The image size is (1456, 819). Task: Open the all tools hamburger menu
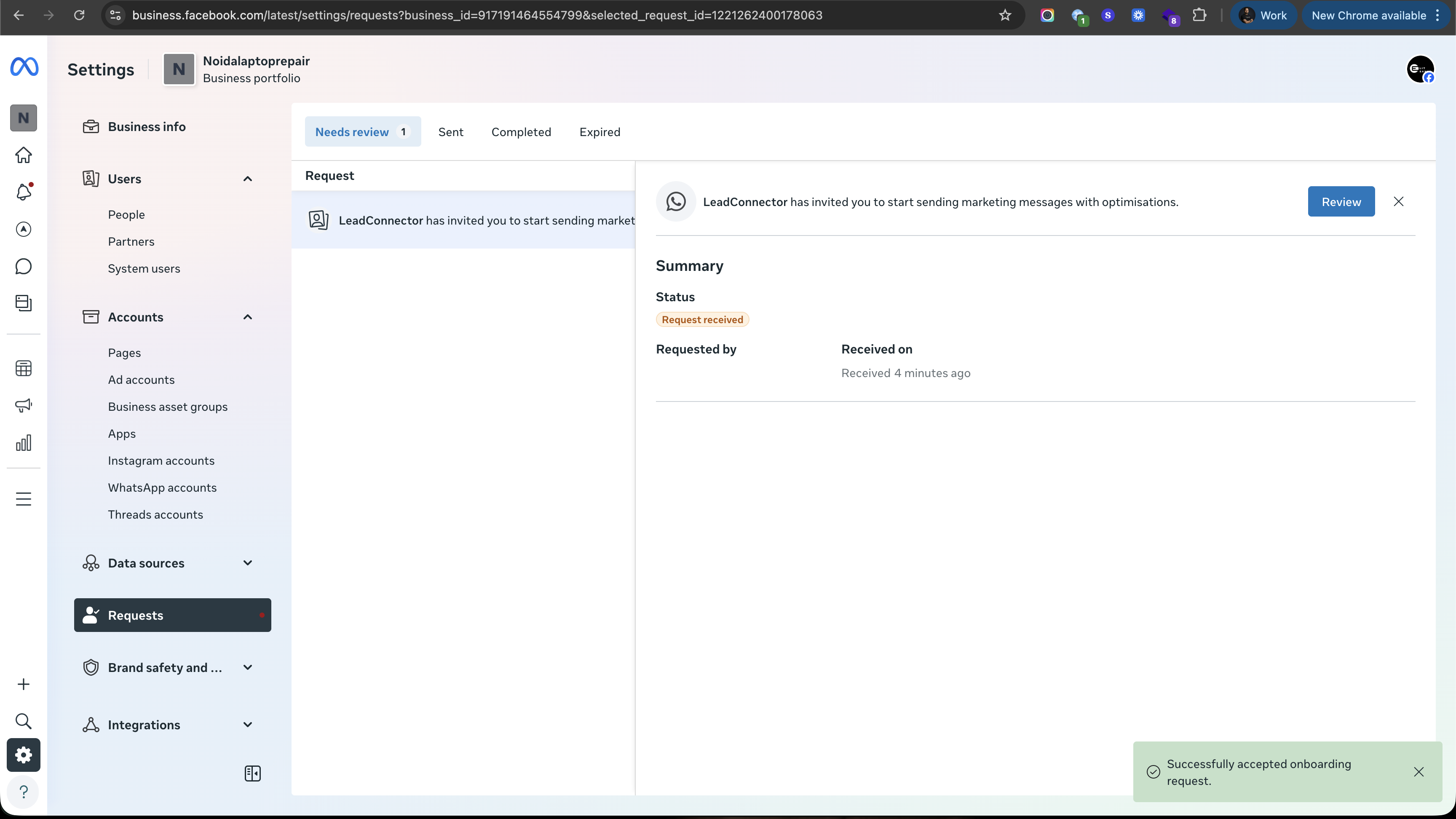click(x=23, y=499)
